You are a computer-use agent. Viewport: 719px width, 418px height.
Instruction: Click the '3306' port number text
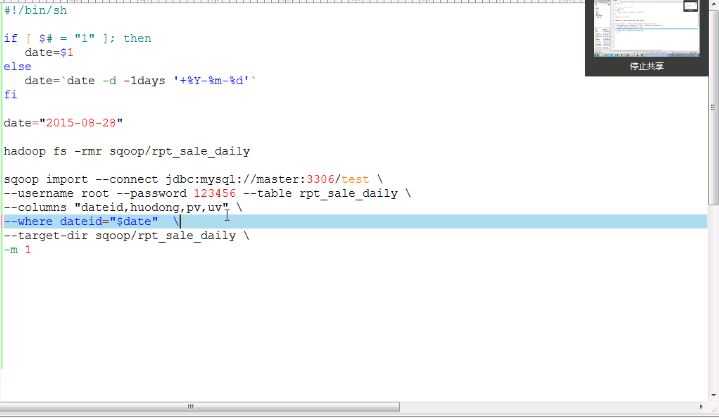click(320, 179)
